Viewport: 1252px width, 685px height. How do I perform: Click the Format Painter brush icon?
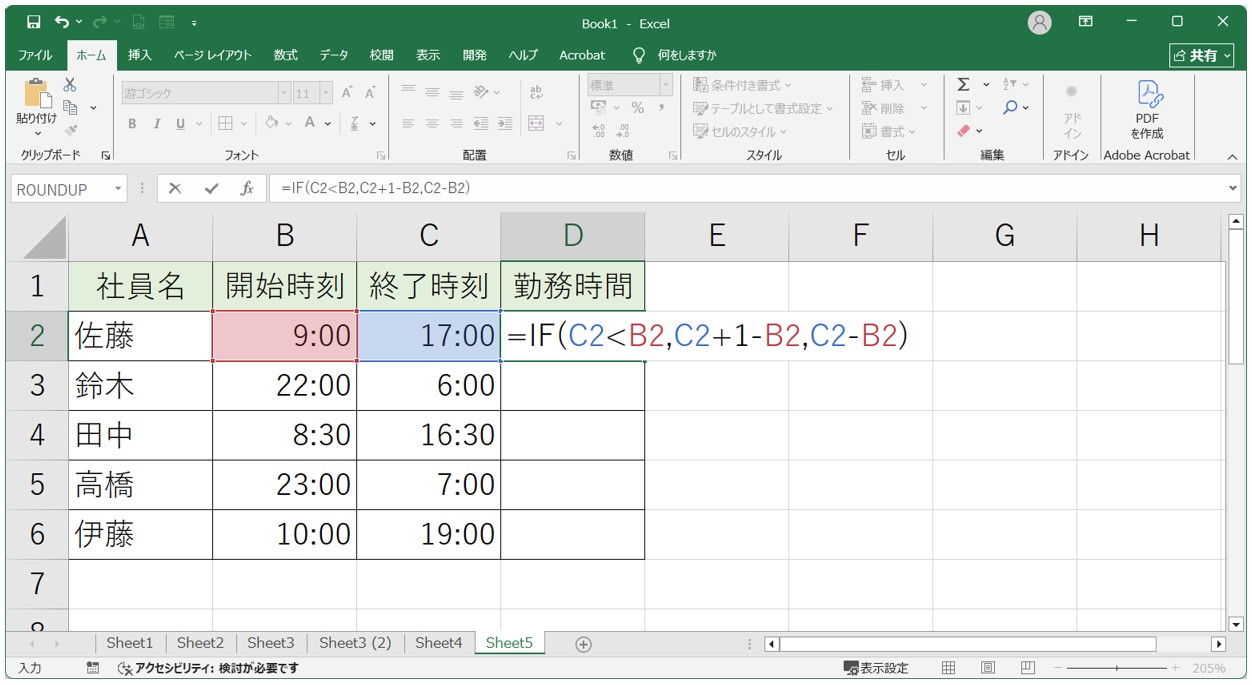coord(70,129)
